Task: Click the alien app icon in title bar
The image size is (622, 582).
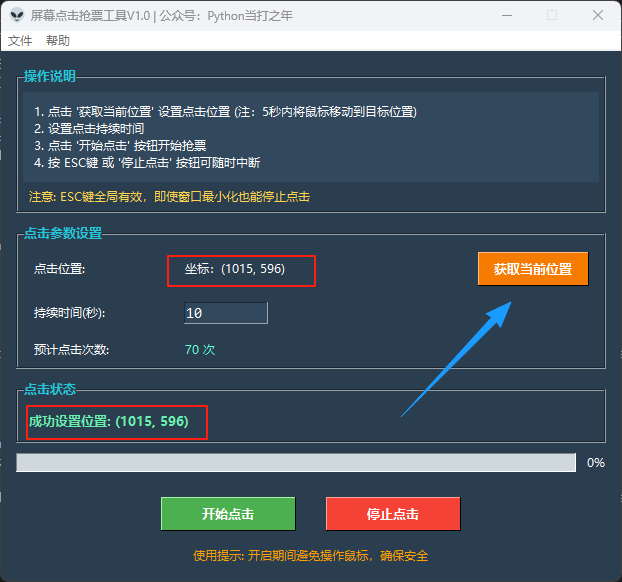Action: (17, 15)
